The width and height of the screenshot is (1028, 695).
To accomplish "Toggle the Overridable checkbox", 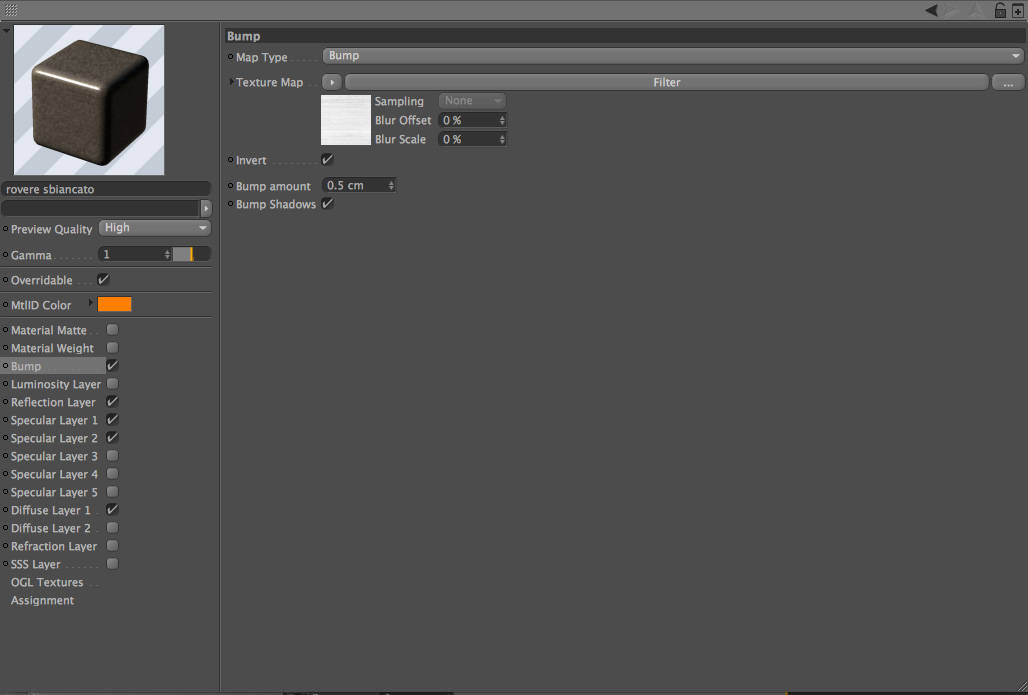I will click(x=104, y=279).
